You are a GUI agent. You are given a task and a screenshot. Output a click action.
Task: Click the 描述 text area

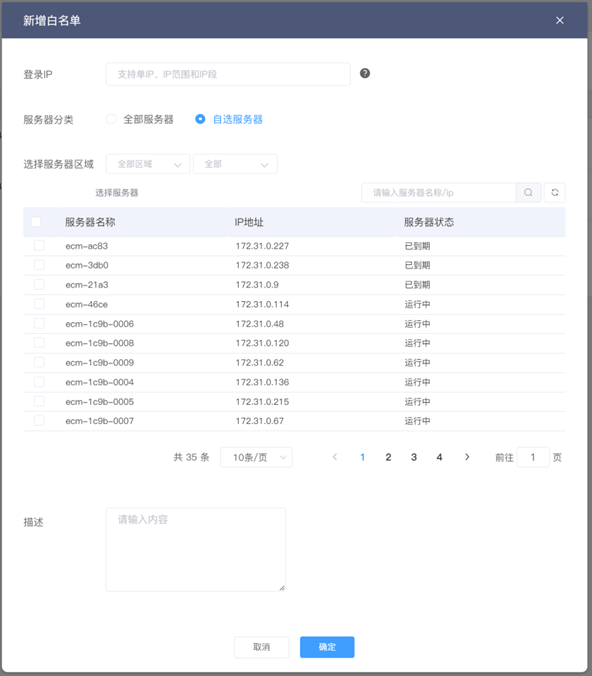[196, 550]
